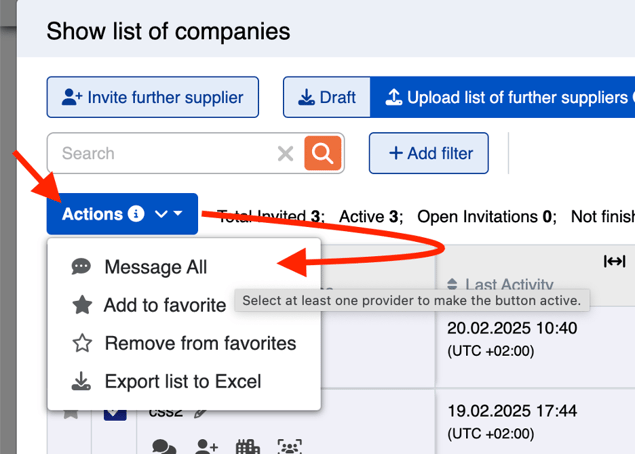The height and width of the screenshot is (454, 635).
Task: Select Remove from favorites menu entry
Action: click(200, 343)
